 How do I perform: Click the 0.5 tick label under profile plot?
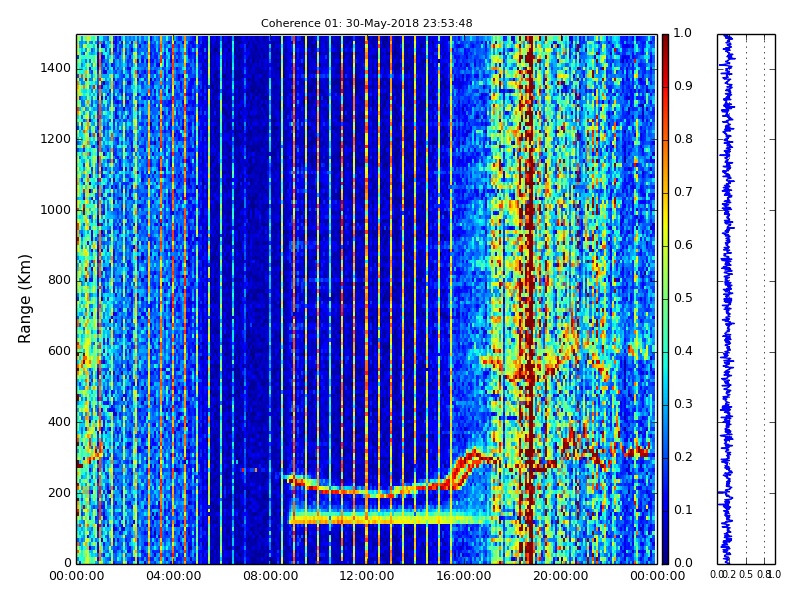point(746,575)
